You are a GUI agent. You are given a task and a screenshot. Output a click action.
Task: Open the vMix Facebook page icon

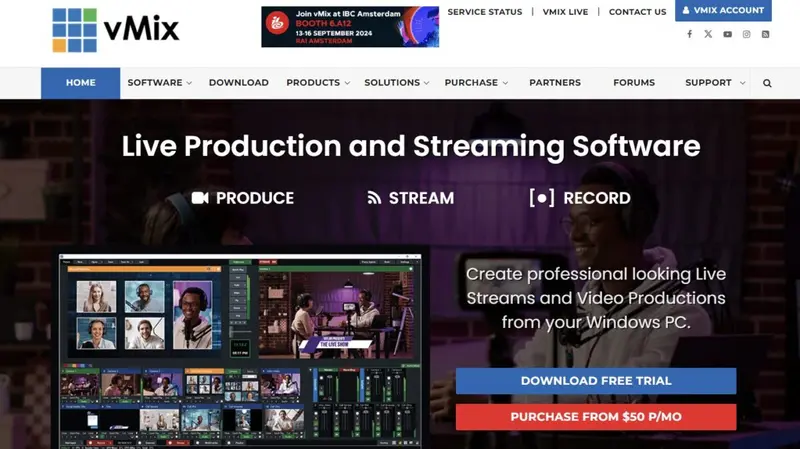tap(689, 34)
